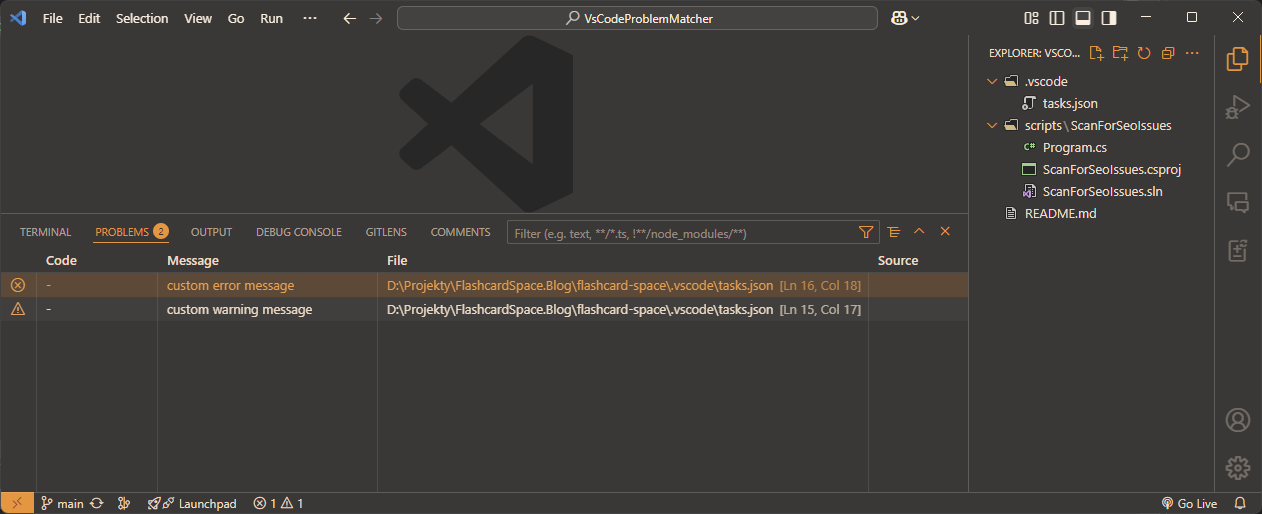Open the Explorer view in activity bar
The height and width of the screenshot is (514, 1262).
(x=1238, y=58)
